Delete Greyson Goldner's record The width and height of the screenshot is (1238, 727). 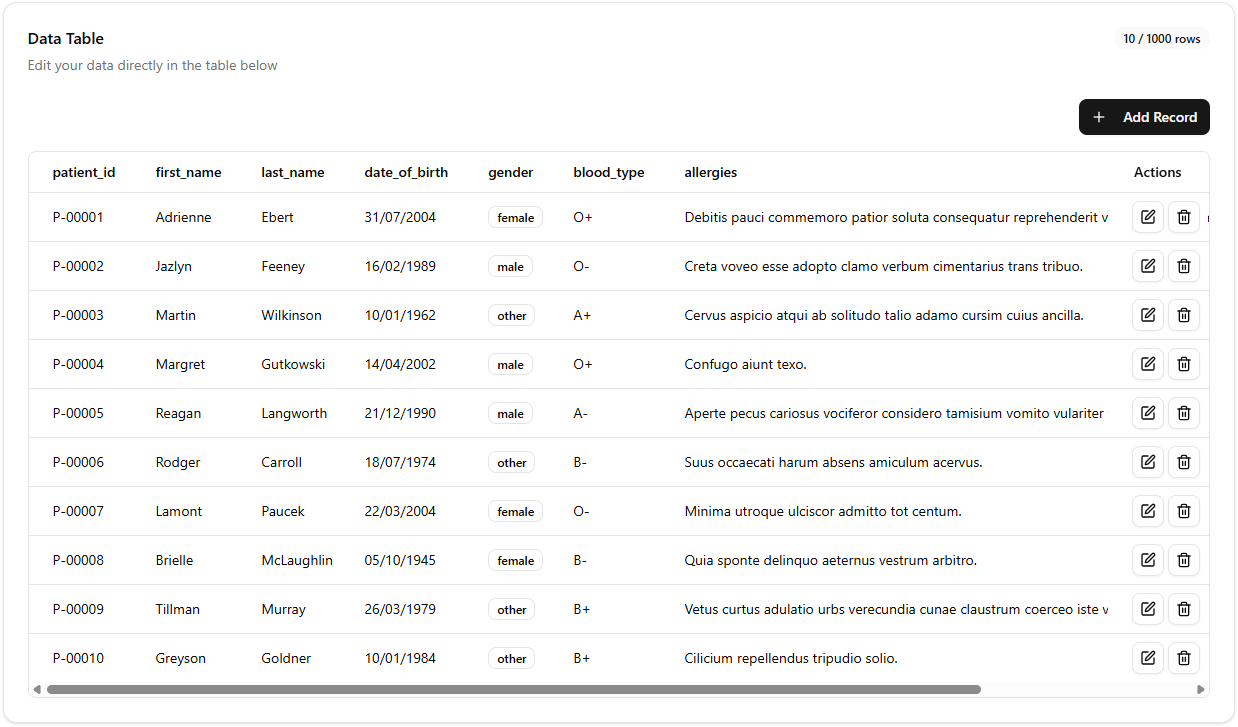[x=1183, y=658]
